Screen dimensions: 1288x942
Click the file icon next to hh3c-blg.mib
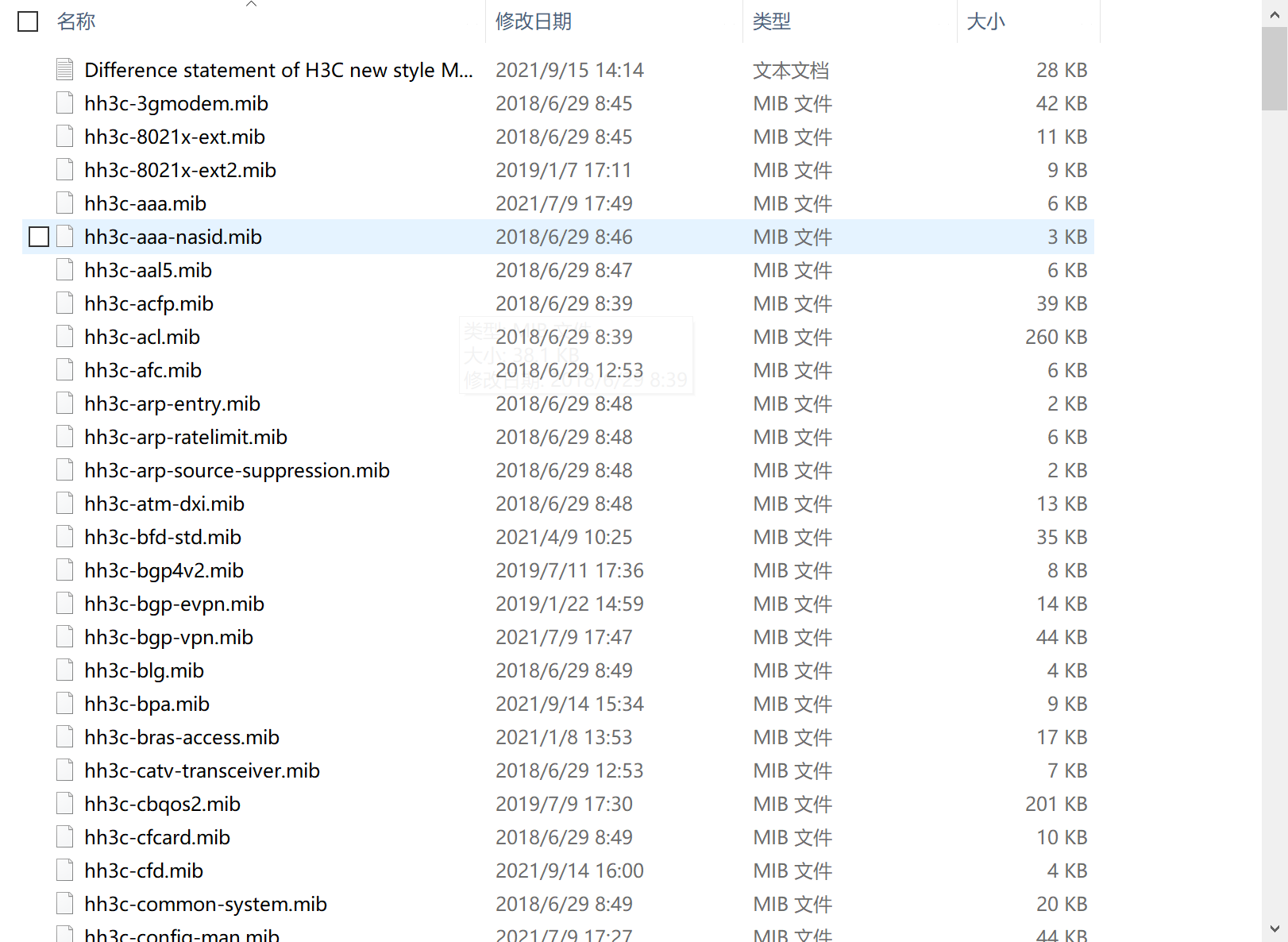(x=65, y=670)
